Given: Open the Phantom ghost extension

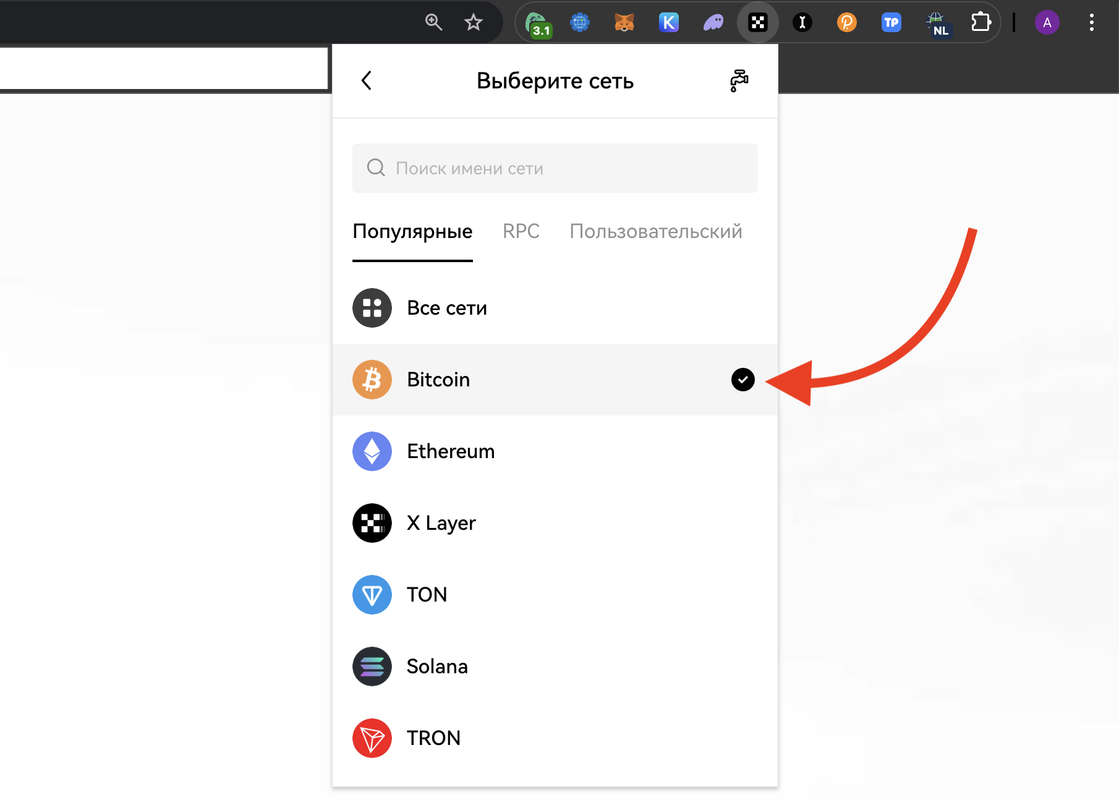Looking at the screenshot, I should [713, 23].
